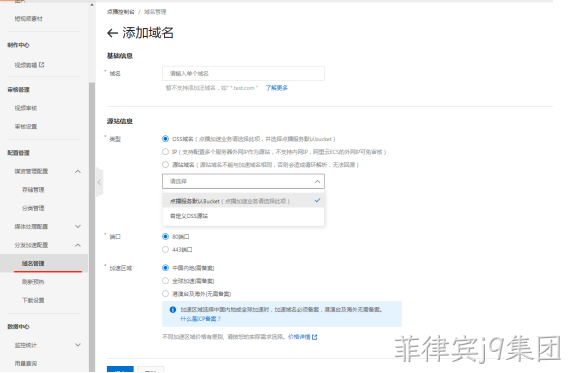The height and width of the screenshot is (373, 573).
Task: Open 视频剪辑 in the sidebar
Action: click(x=26, y=65)
